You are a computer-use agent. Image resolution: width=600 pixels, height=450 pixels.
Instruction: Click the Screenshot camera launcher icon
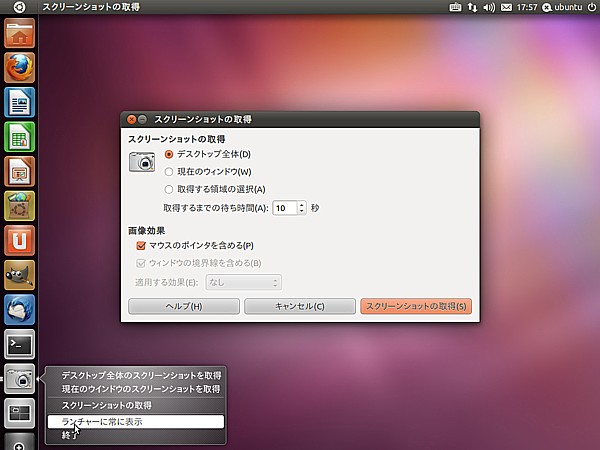coord(20,379)
